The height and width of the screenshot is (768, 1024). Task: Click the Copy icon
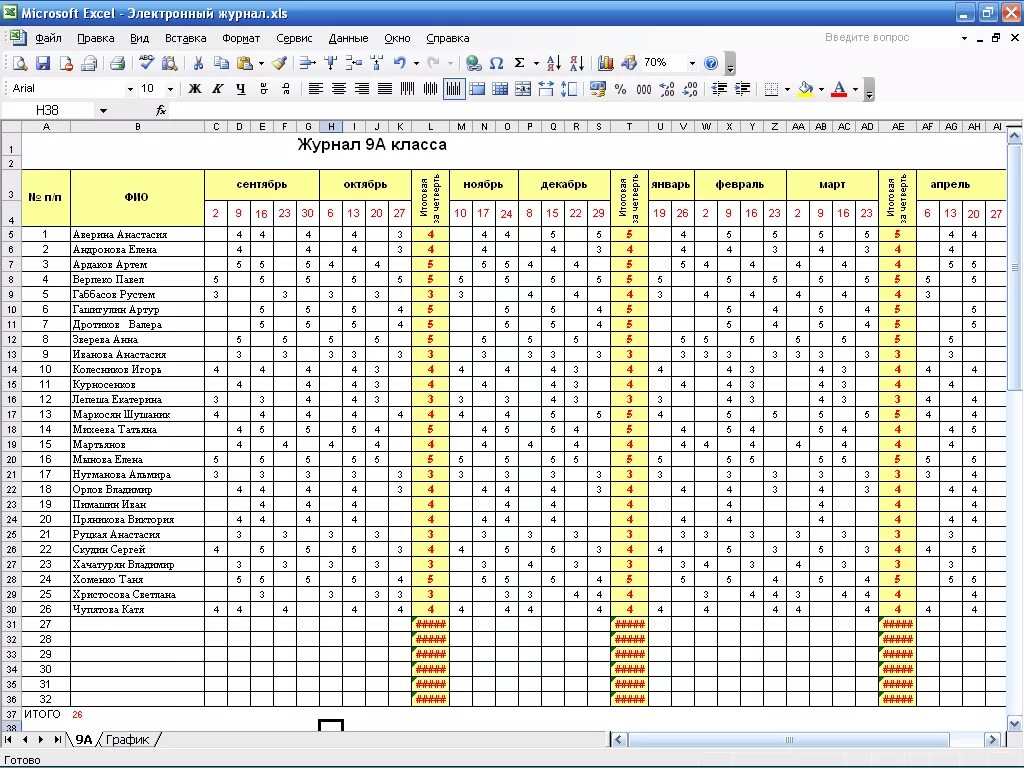click(222, 63)
